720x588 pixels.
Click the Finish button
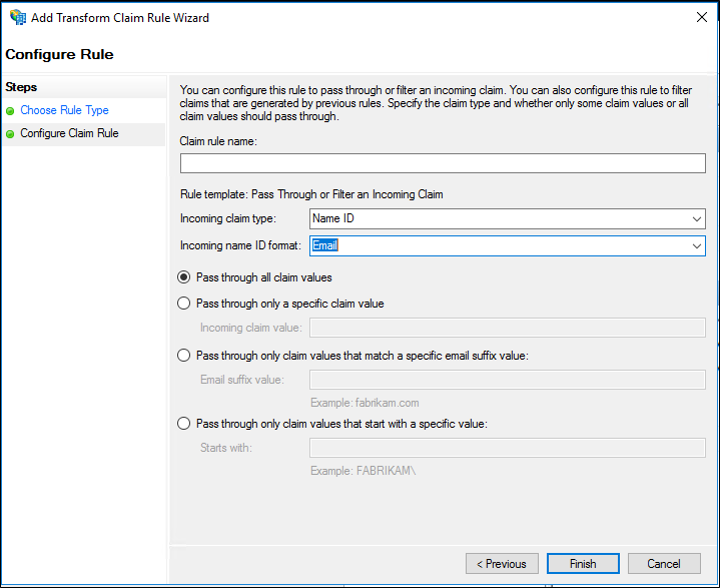pos(583,564)
